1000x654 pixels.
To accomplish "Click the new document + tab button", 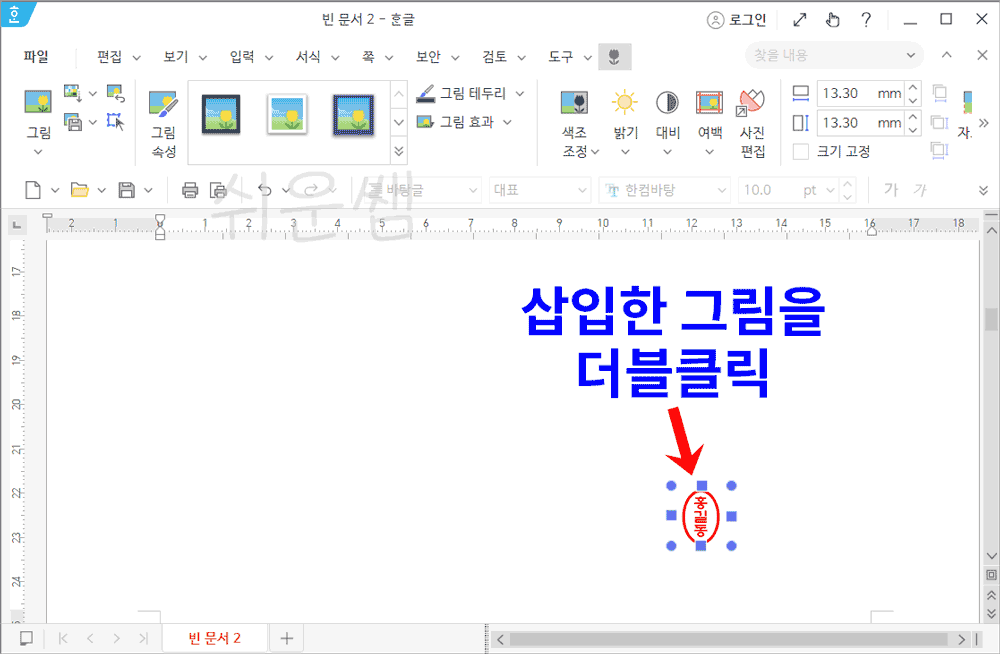I will (286, 637).
